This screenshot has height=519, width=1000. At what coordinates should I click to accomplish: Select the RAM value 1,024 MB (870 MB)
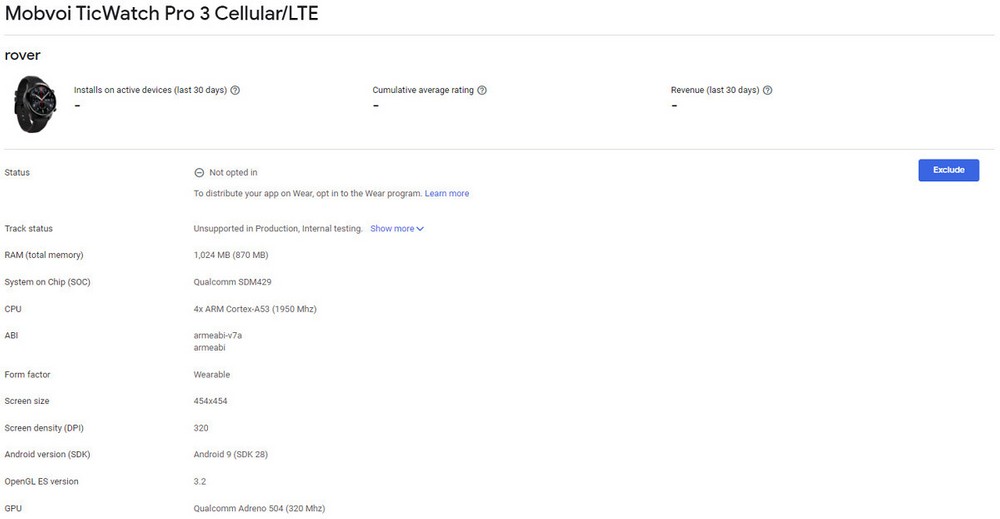point(231,255)
